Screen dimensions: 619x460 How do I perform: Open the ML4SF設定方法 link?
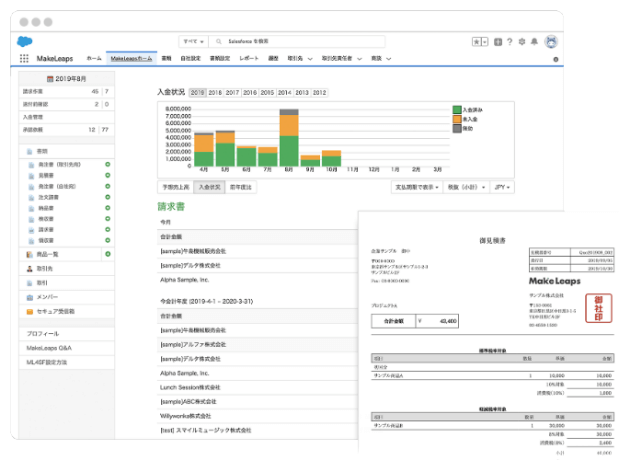point(47,362)
